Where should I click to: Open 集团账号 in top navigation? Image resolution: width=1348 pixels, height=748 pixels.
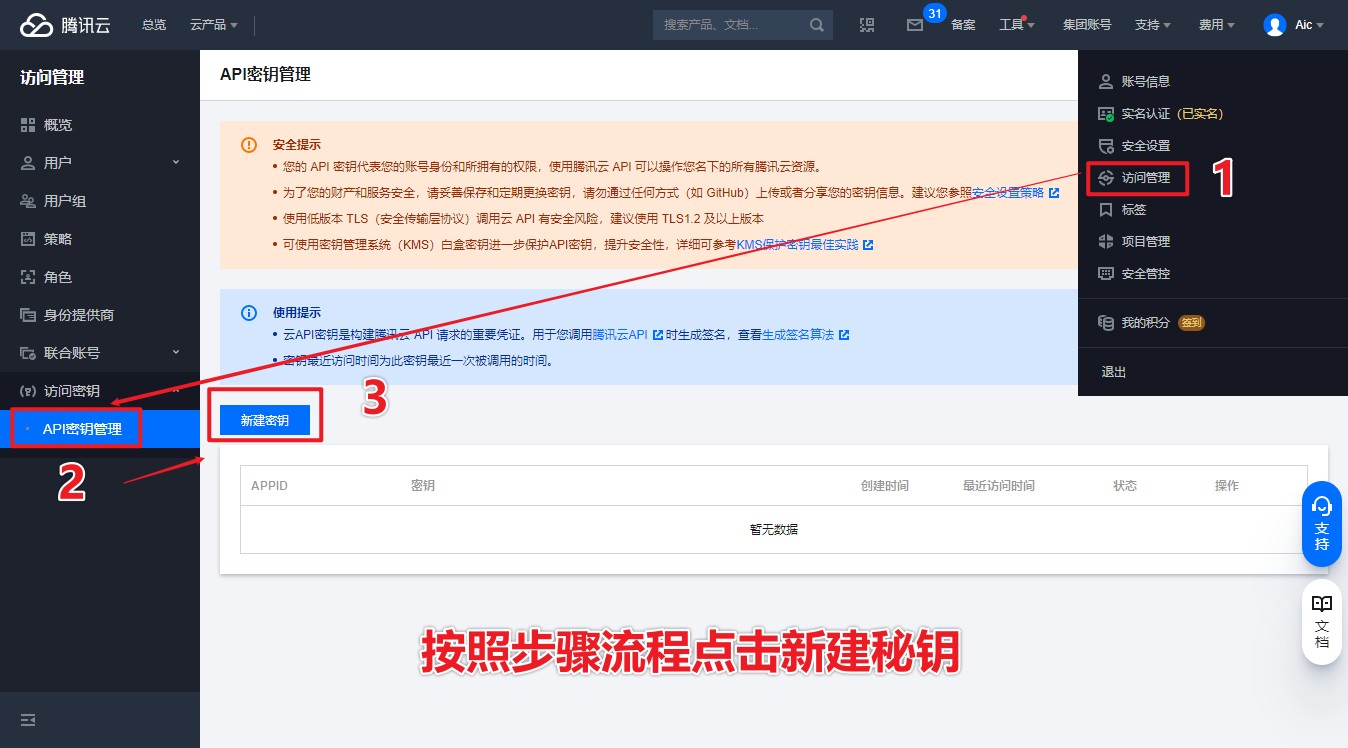point(1086,25)
